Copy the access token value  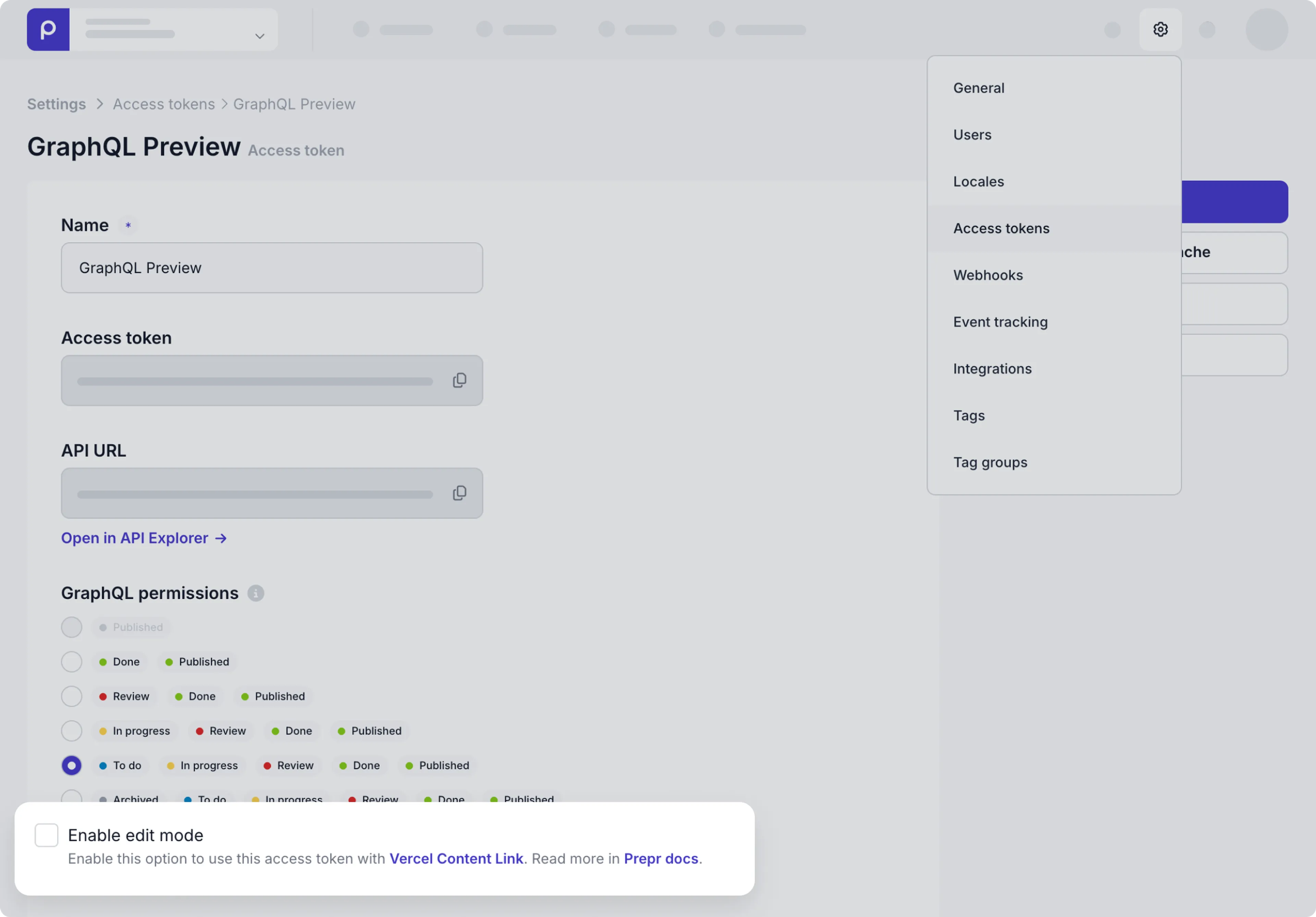click(459, 381)
